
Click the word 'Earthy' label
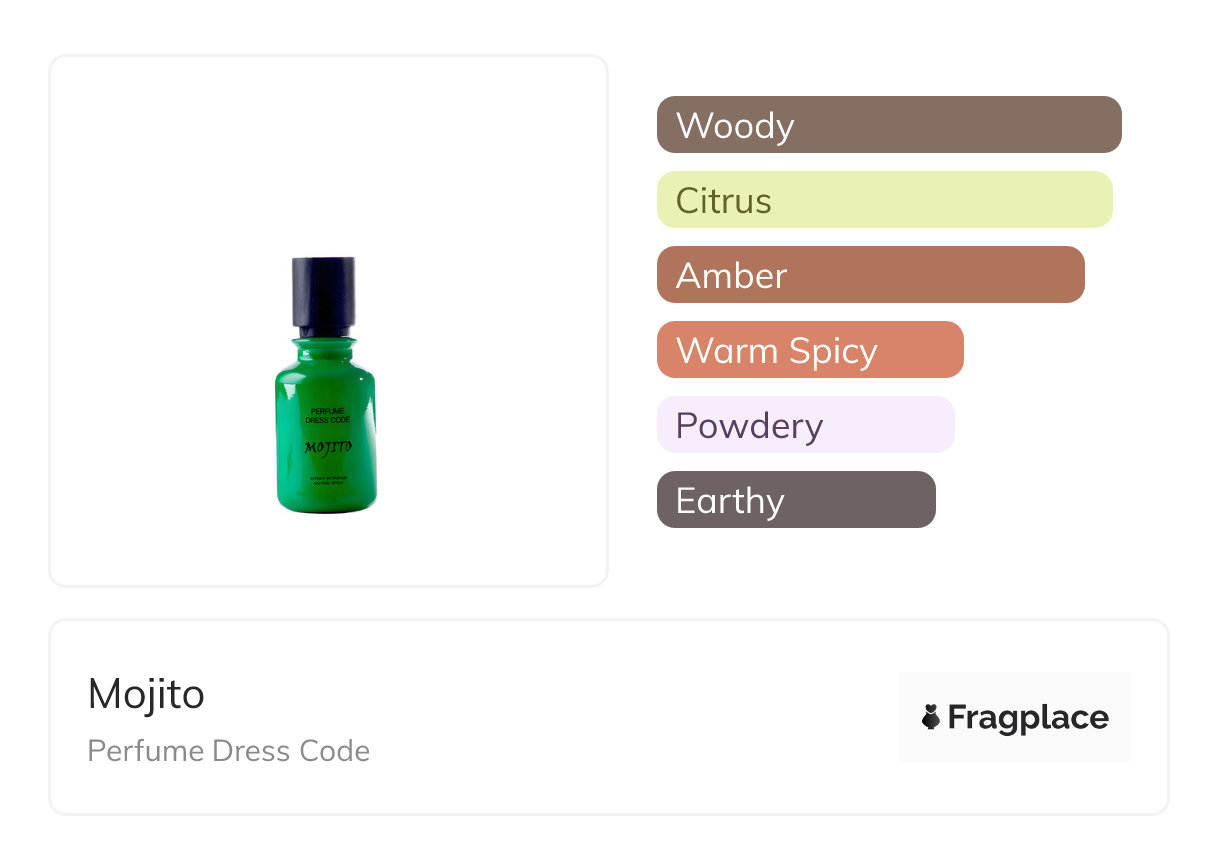[730, 501]
